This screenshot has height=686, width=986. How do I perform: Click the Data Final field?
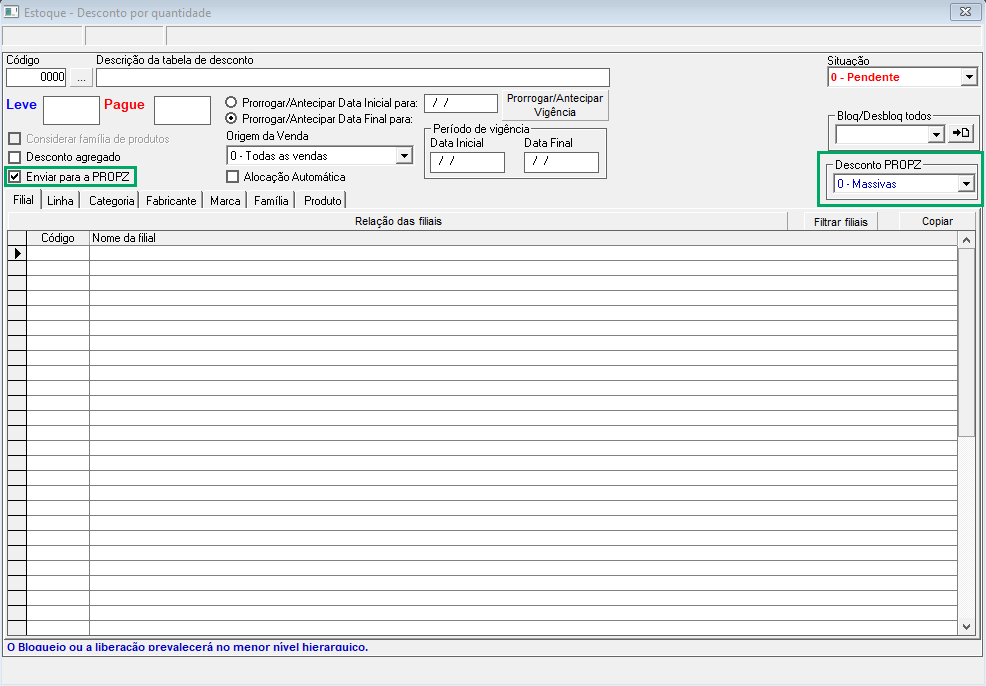point(561,162)
